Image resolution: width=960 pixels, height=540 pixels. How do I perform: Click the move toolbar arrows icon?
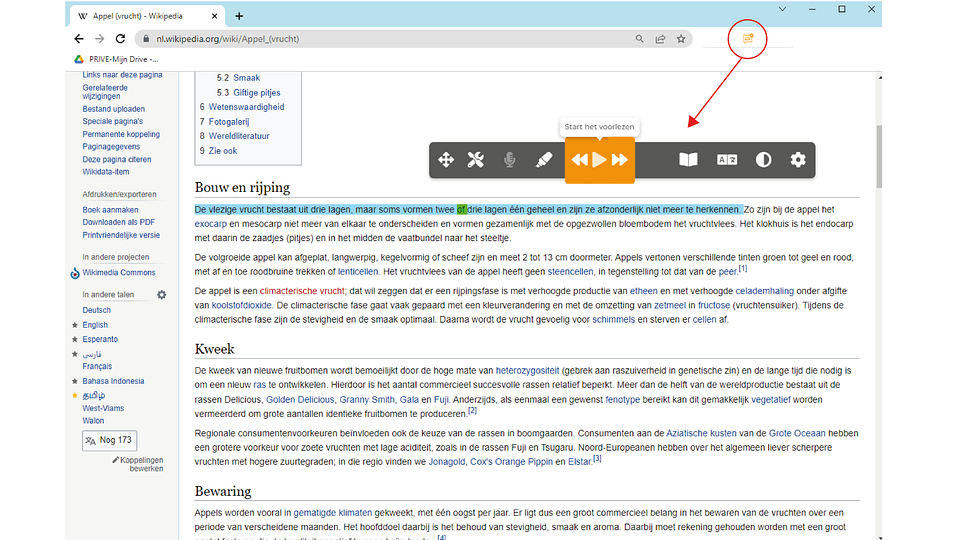point(447,160)
